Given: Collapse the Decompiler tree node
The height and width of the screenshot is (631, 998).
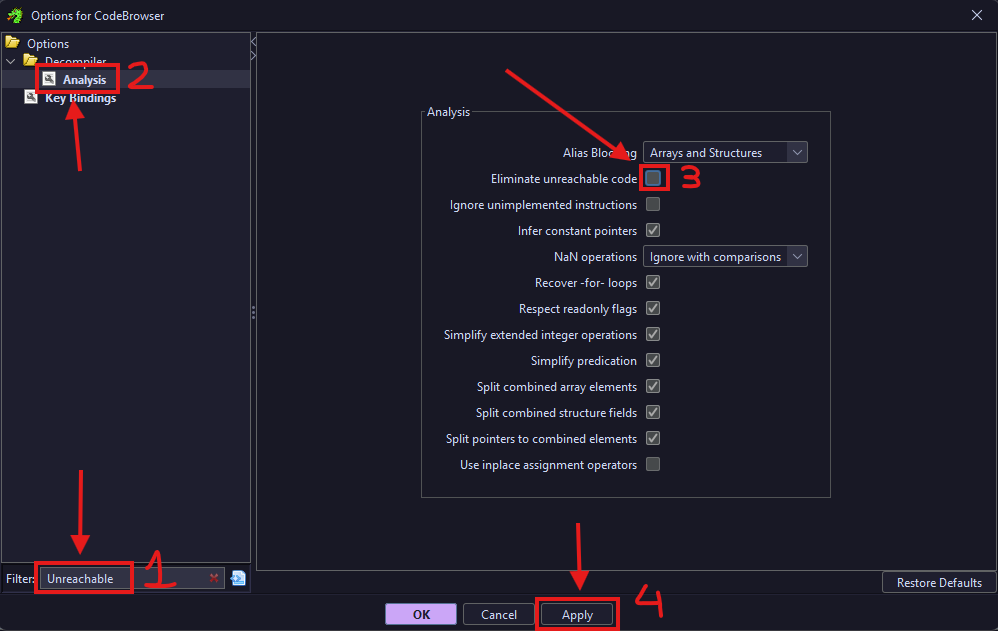Looking at the screenshot, I should 11,62.
